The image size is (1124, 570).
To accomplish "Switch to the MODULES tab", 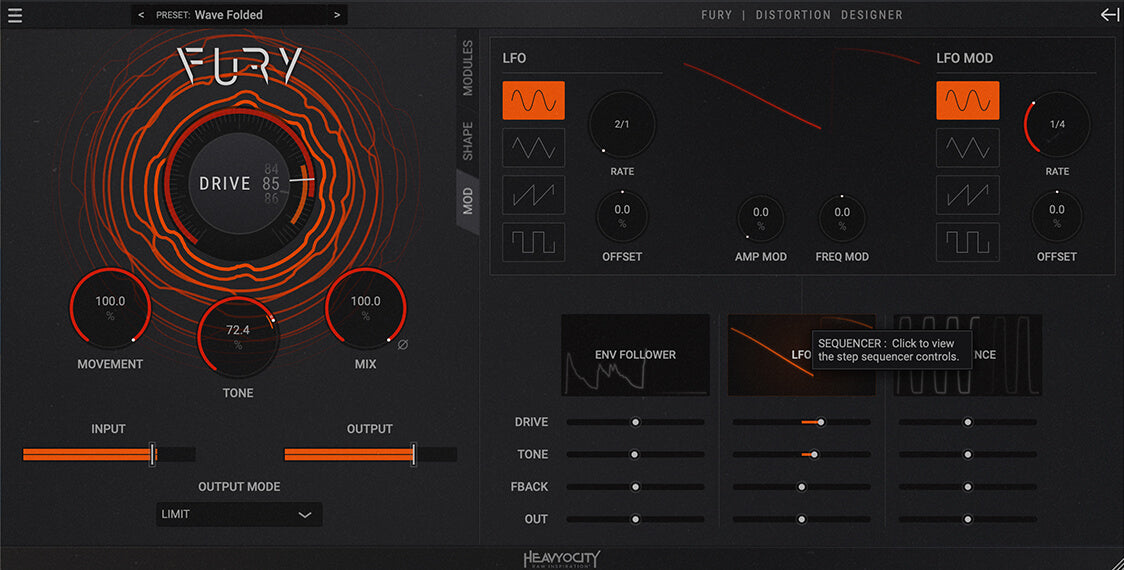I will click(467, 68).
